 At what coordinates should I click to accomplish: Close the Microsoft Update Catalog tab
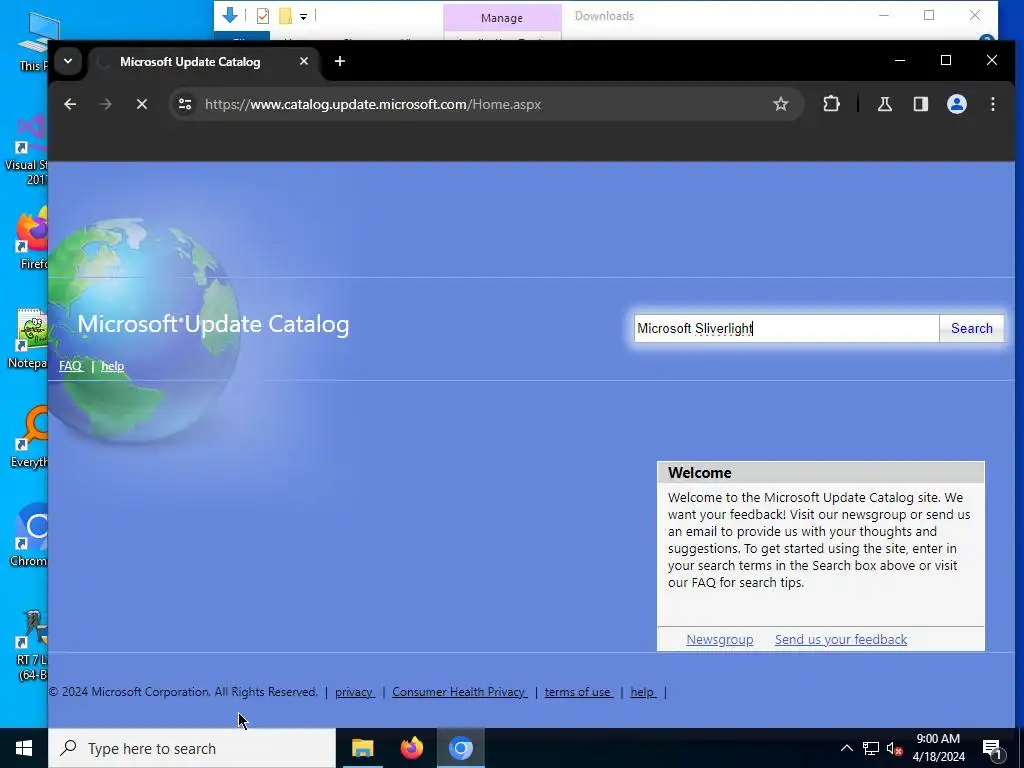point(304,61)
